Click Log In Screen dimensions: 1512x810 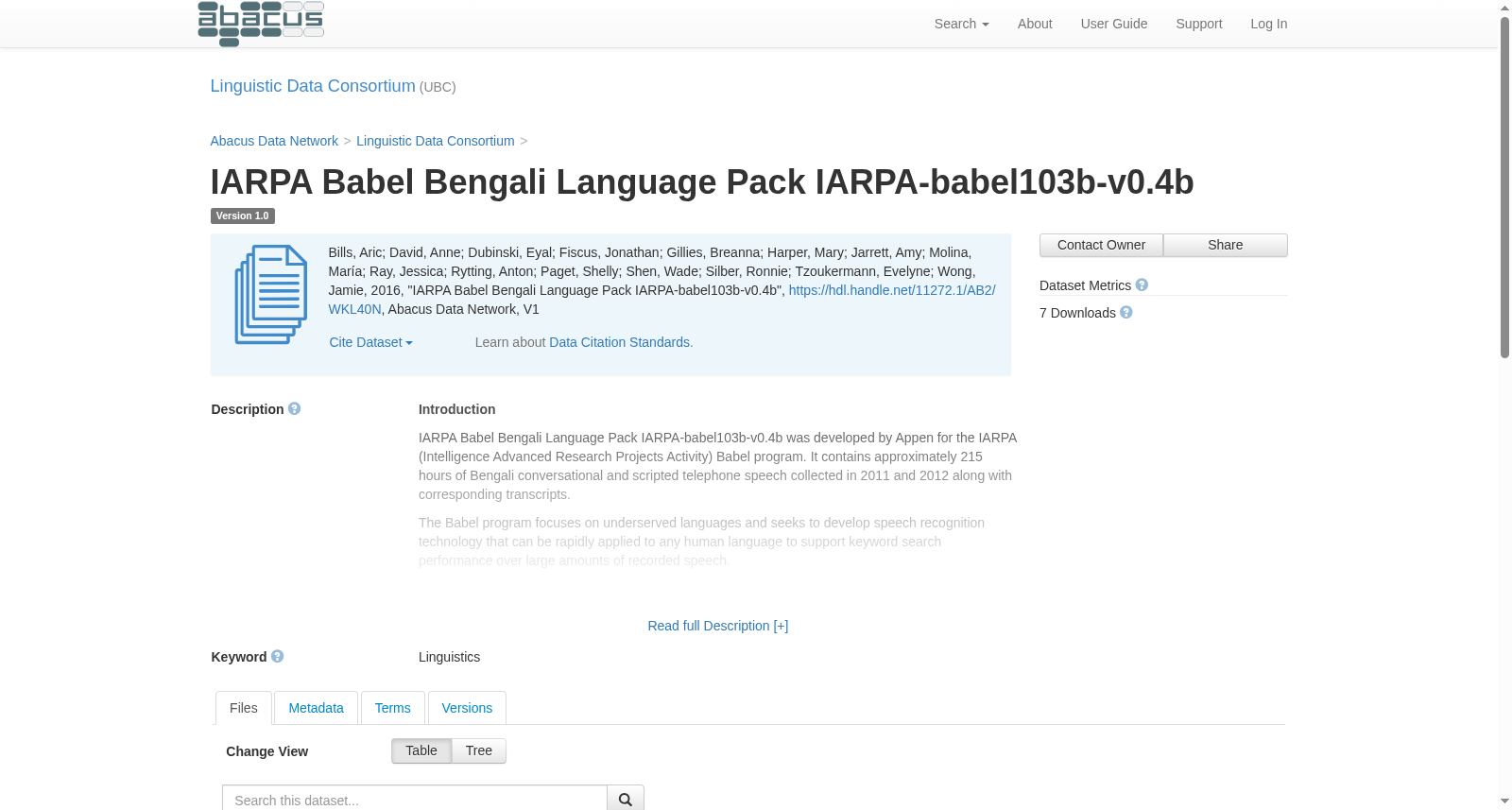[1269, 24]
